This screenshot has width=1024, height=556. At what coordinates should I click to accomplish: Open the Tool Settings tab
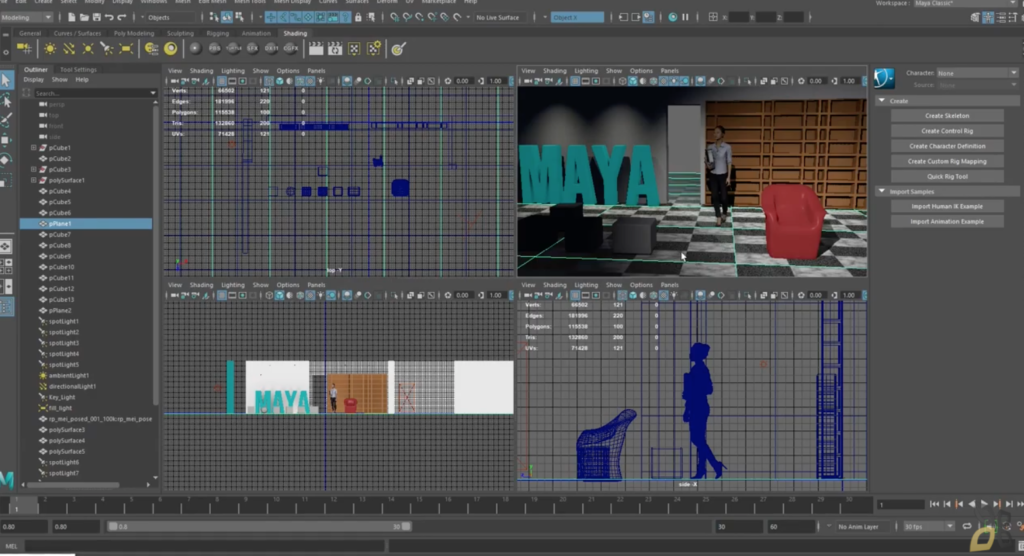coord(78,69)
